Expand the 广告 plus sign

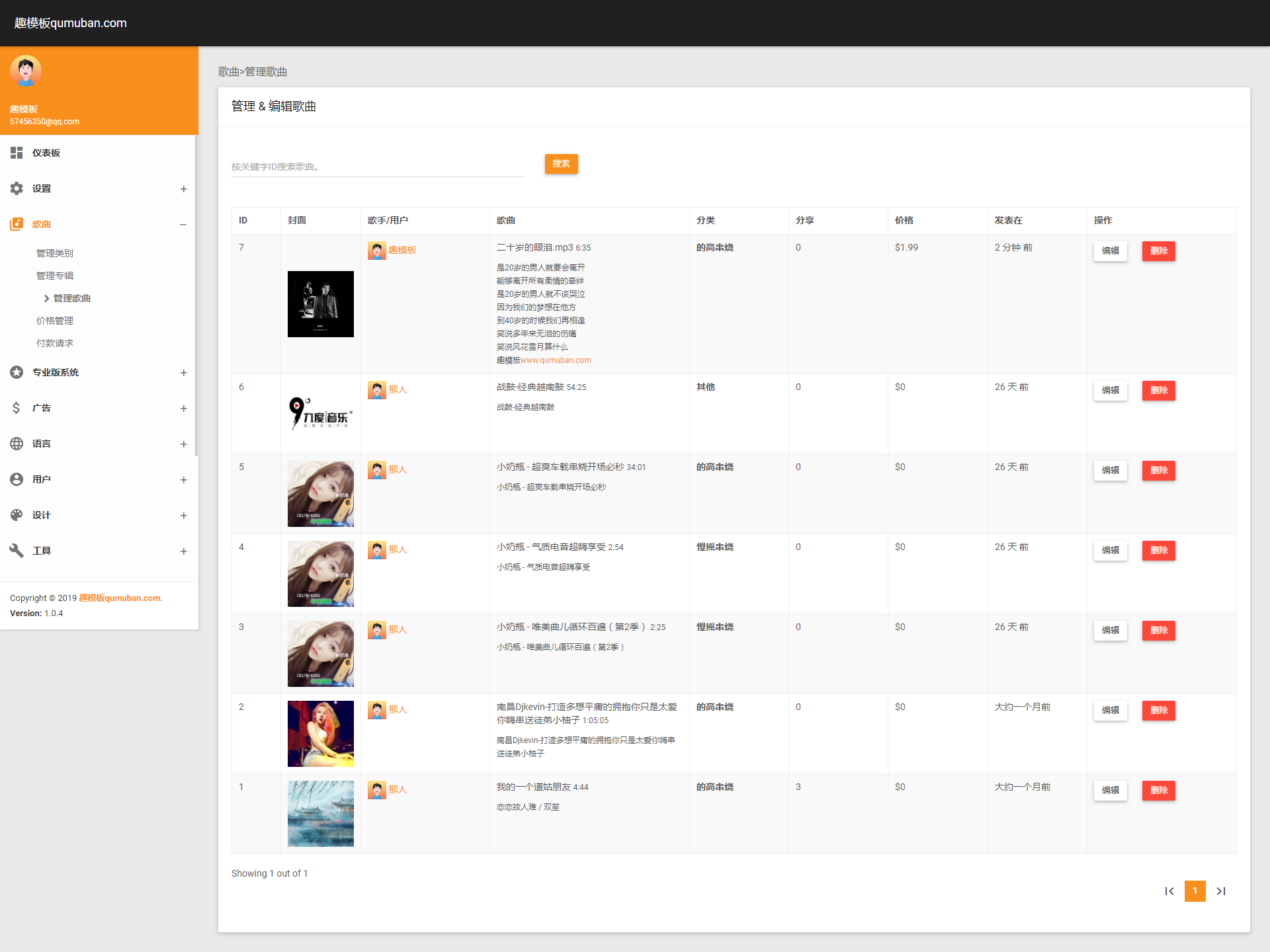pyautogui.click(x=183, y=409)
